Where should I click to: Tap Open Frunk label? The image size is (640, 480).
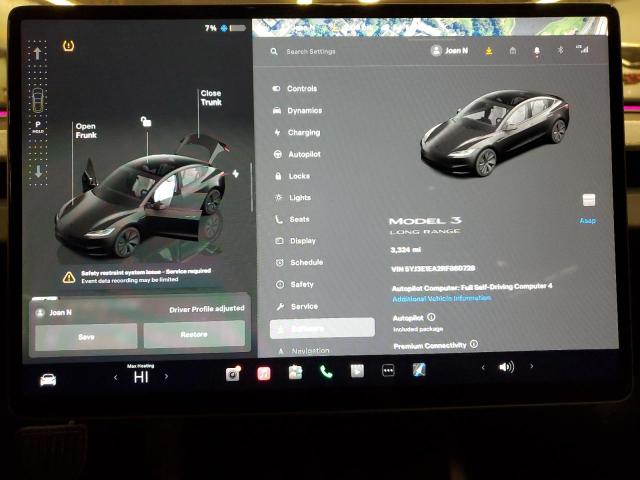(x=86, y=131)
